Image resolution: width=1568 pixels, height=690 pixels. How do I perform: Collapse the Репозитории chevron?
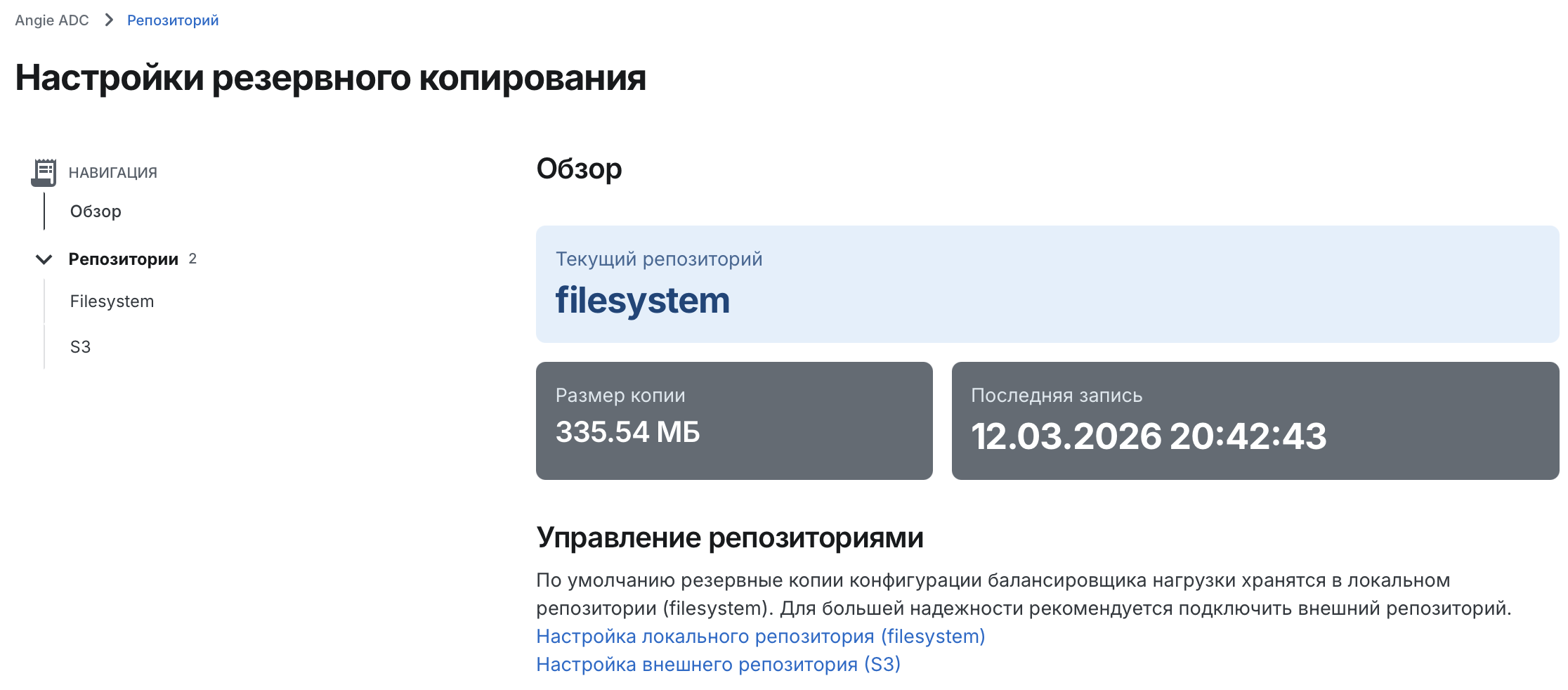(x=44, y=259)
